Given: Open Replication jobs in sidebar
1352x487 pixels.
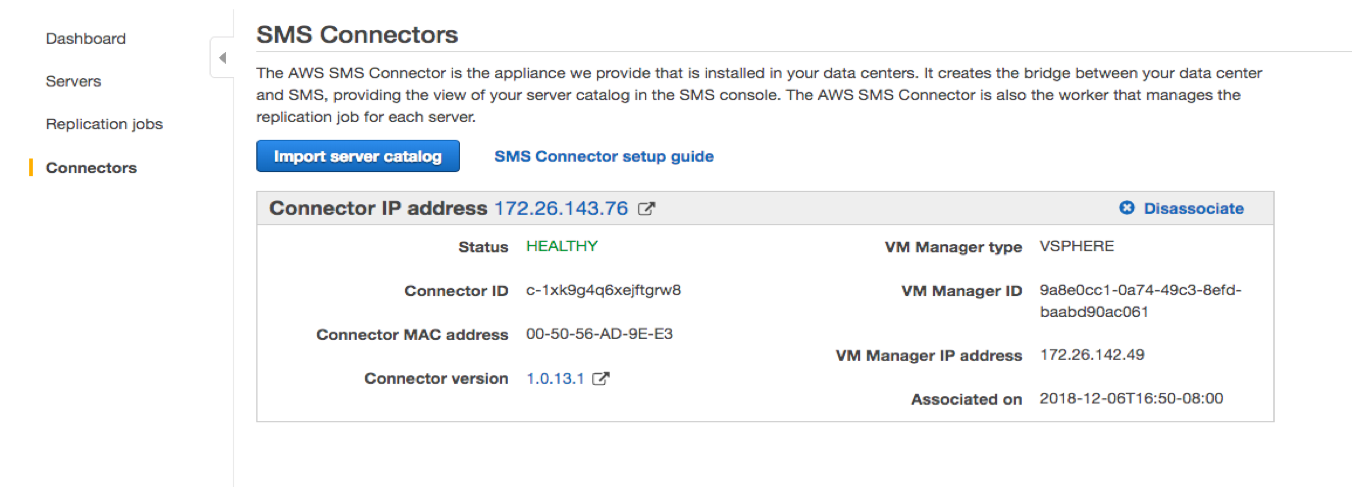Looking at the screenshot, I should point(104,124).
